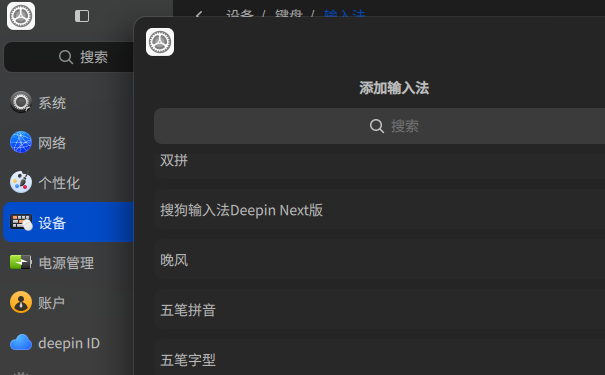This screenshot has height=375, width=605.
Task: Click the Control Center logo in sidebar header
Action: click(21, 16)
